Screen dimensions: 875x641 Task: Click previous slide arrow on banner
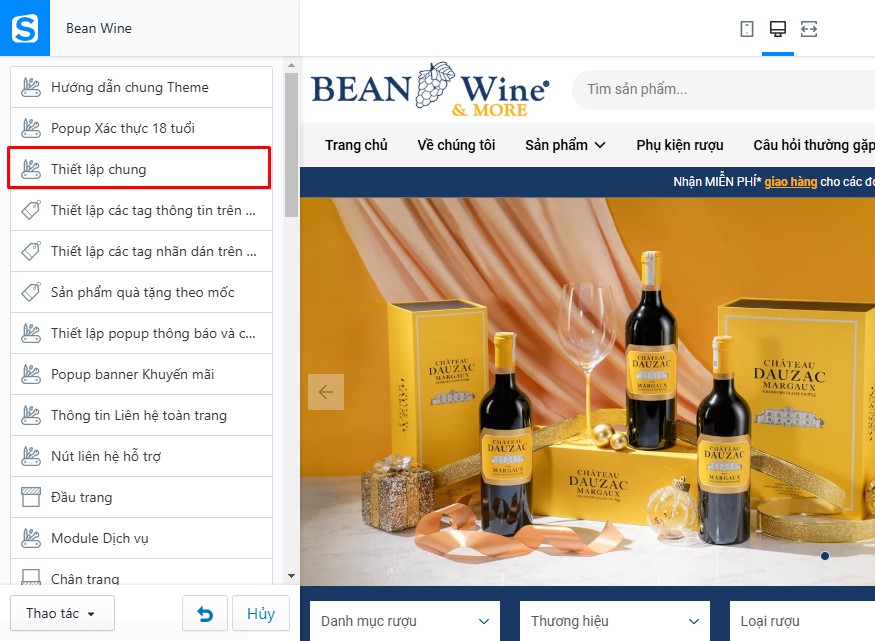coord(326,392)
